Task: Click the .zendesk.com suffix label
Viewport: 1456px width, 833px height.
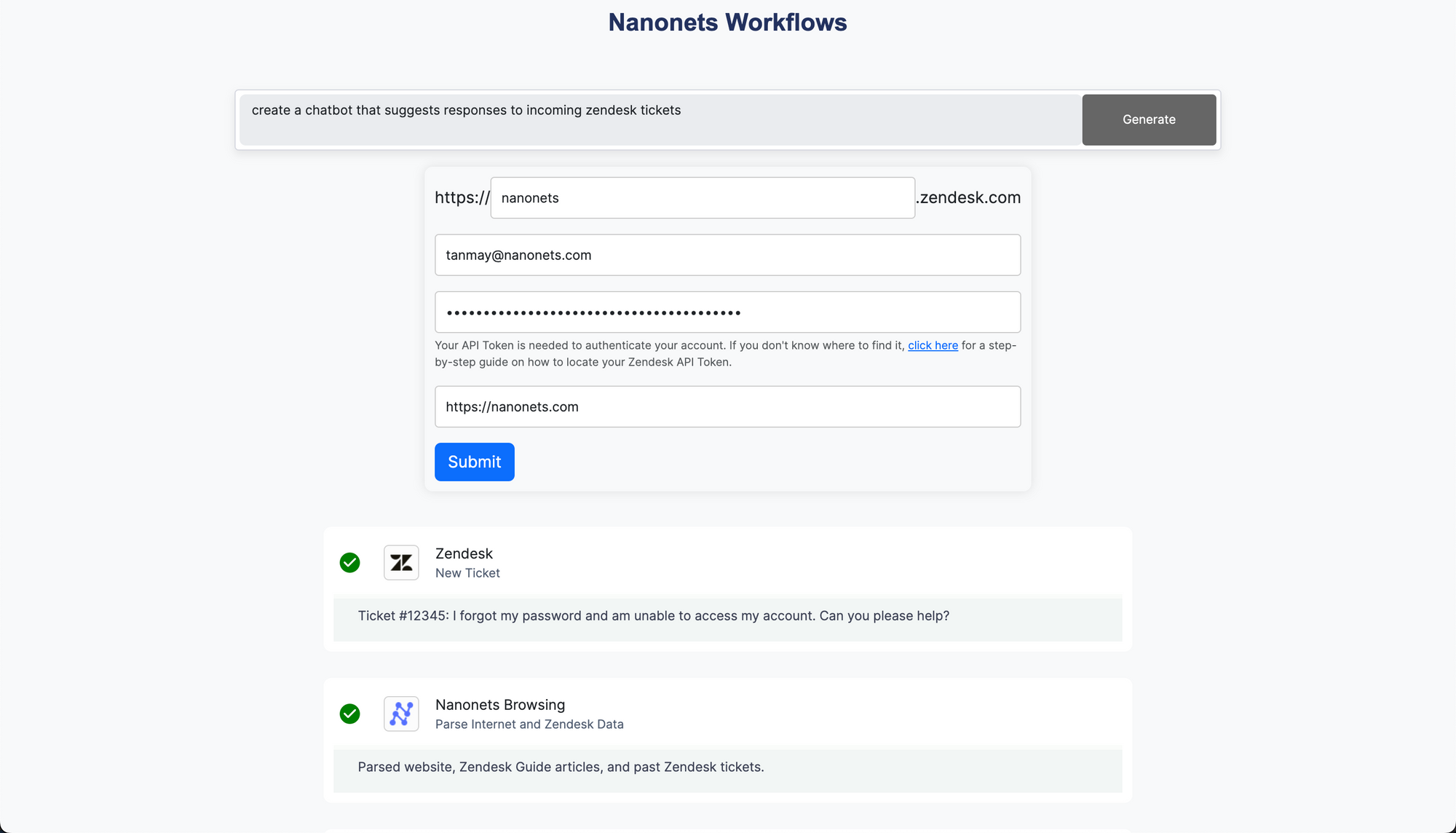Action: (x=969, y=197)
